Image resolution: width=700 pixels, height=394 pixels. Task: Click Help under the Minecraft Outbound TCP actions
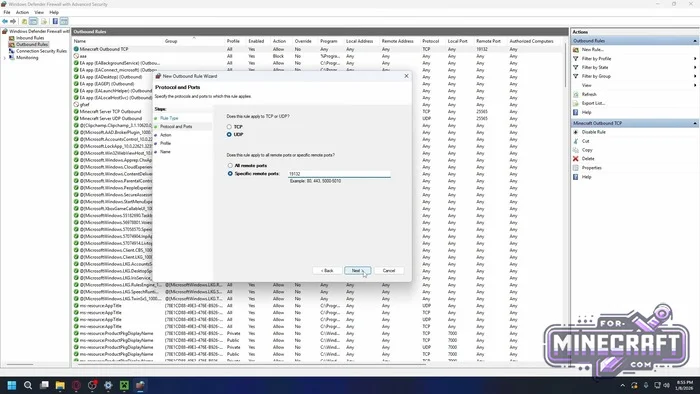[x=586, y=177]
